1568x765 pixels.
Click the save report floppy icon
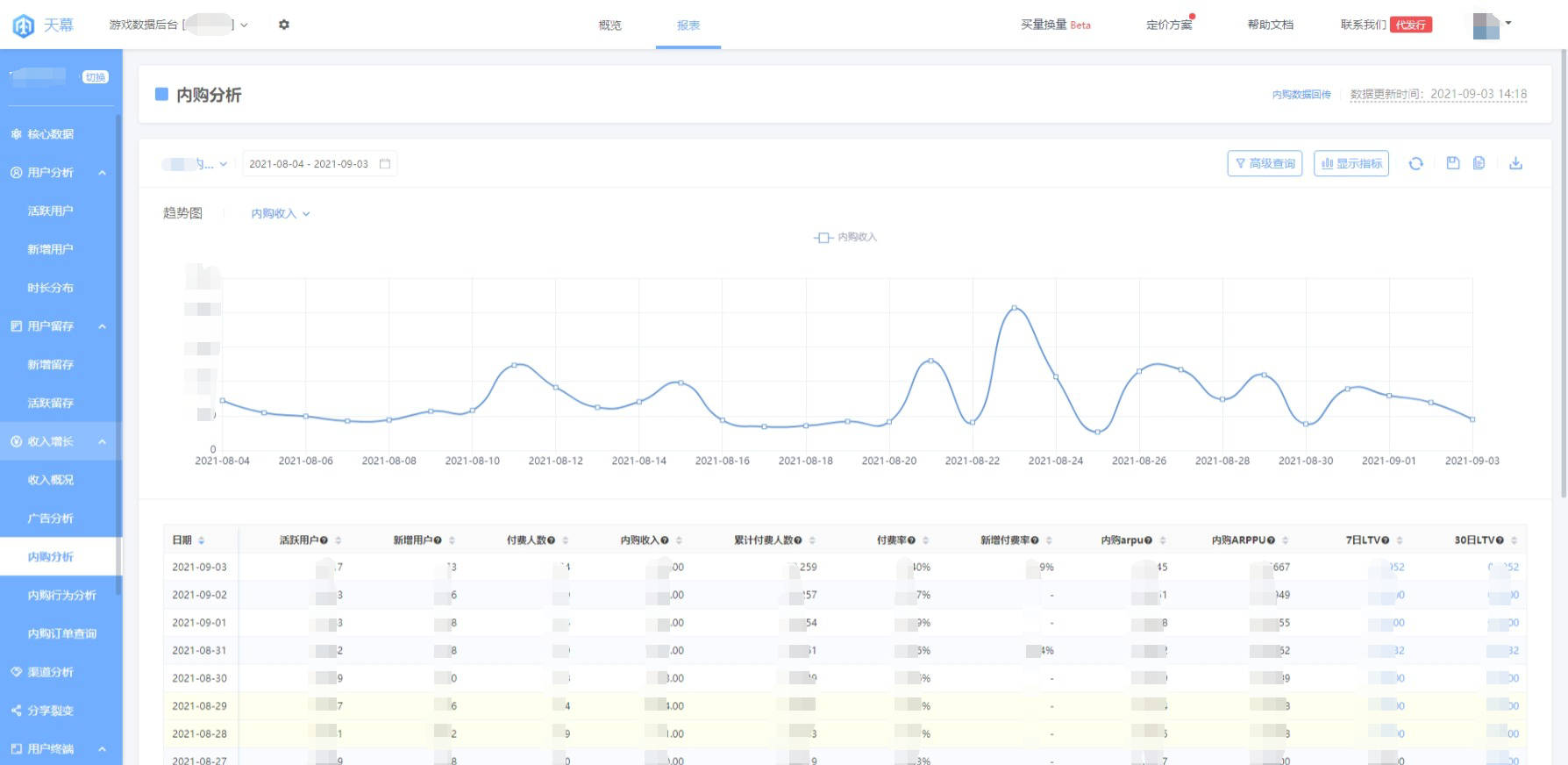point(1453,163)
